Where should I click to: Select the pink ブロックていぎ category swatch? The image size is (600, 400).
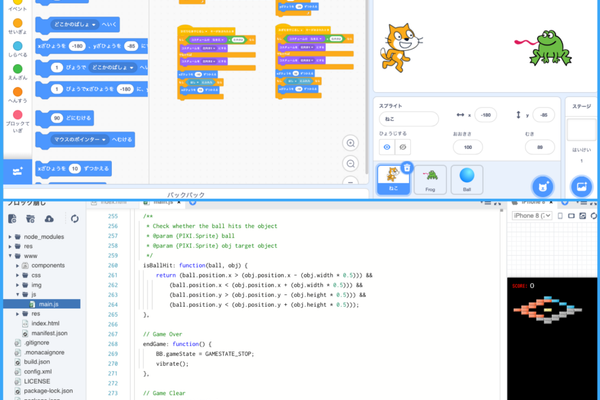coord(18,115)
